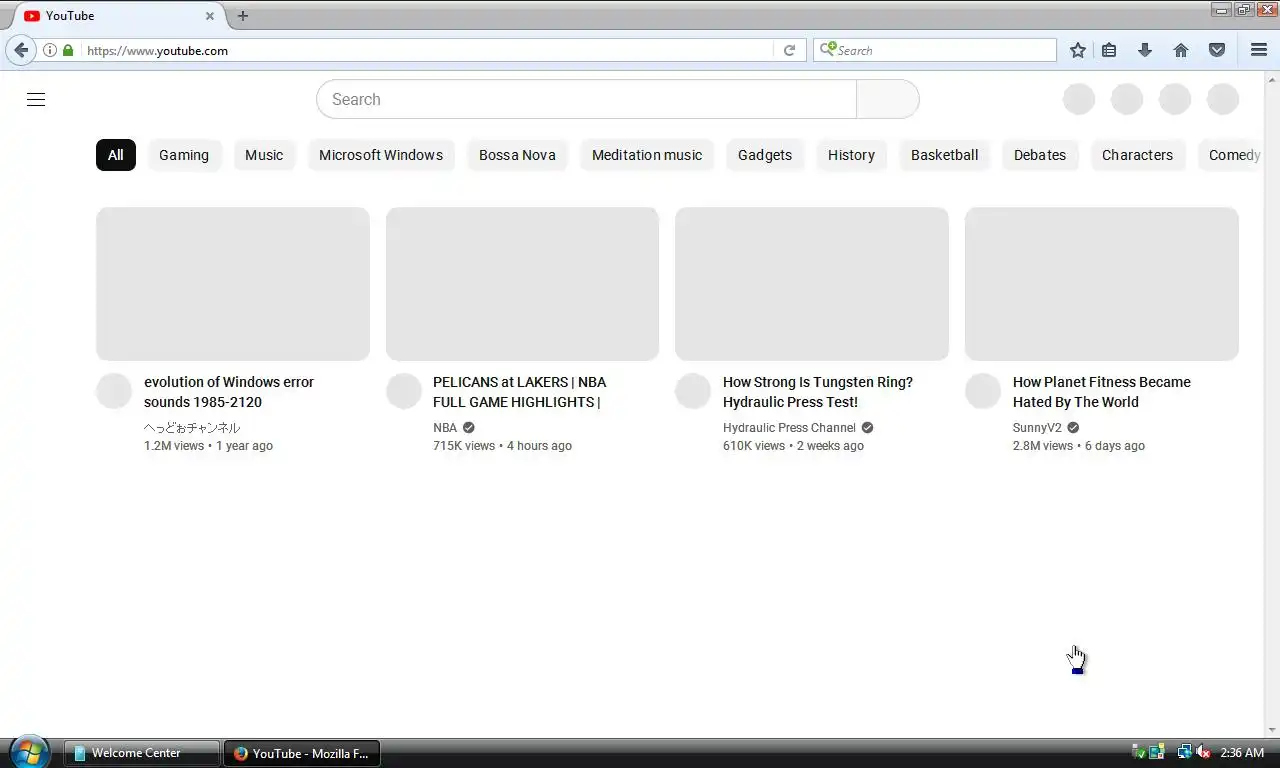Open PELICANS at LAKERS highlights title
Screen dimensions: 1280x768
520,392
